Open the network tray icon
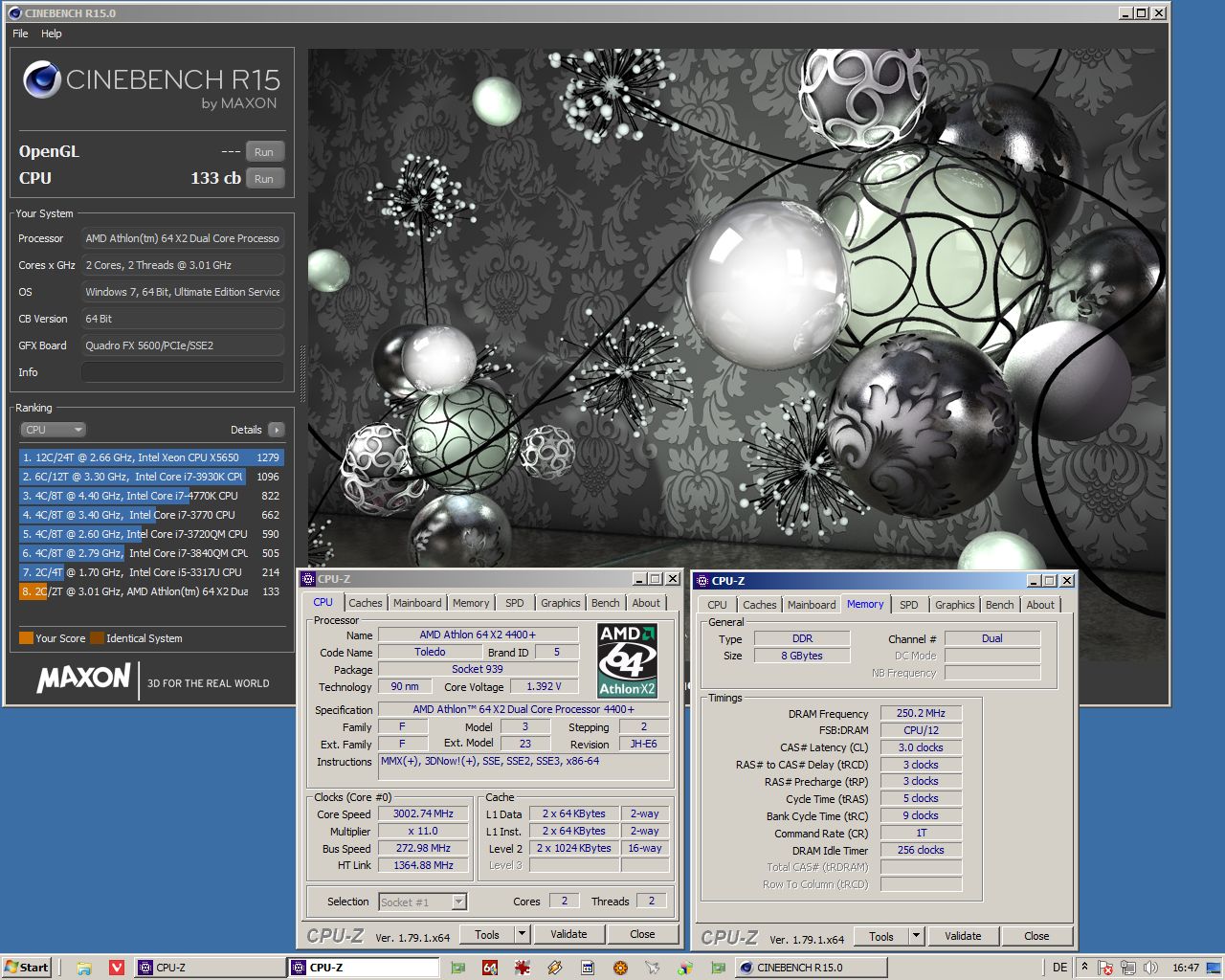 (1128, 968)
